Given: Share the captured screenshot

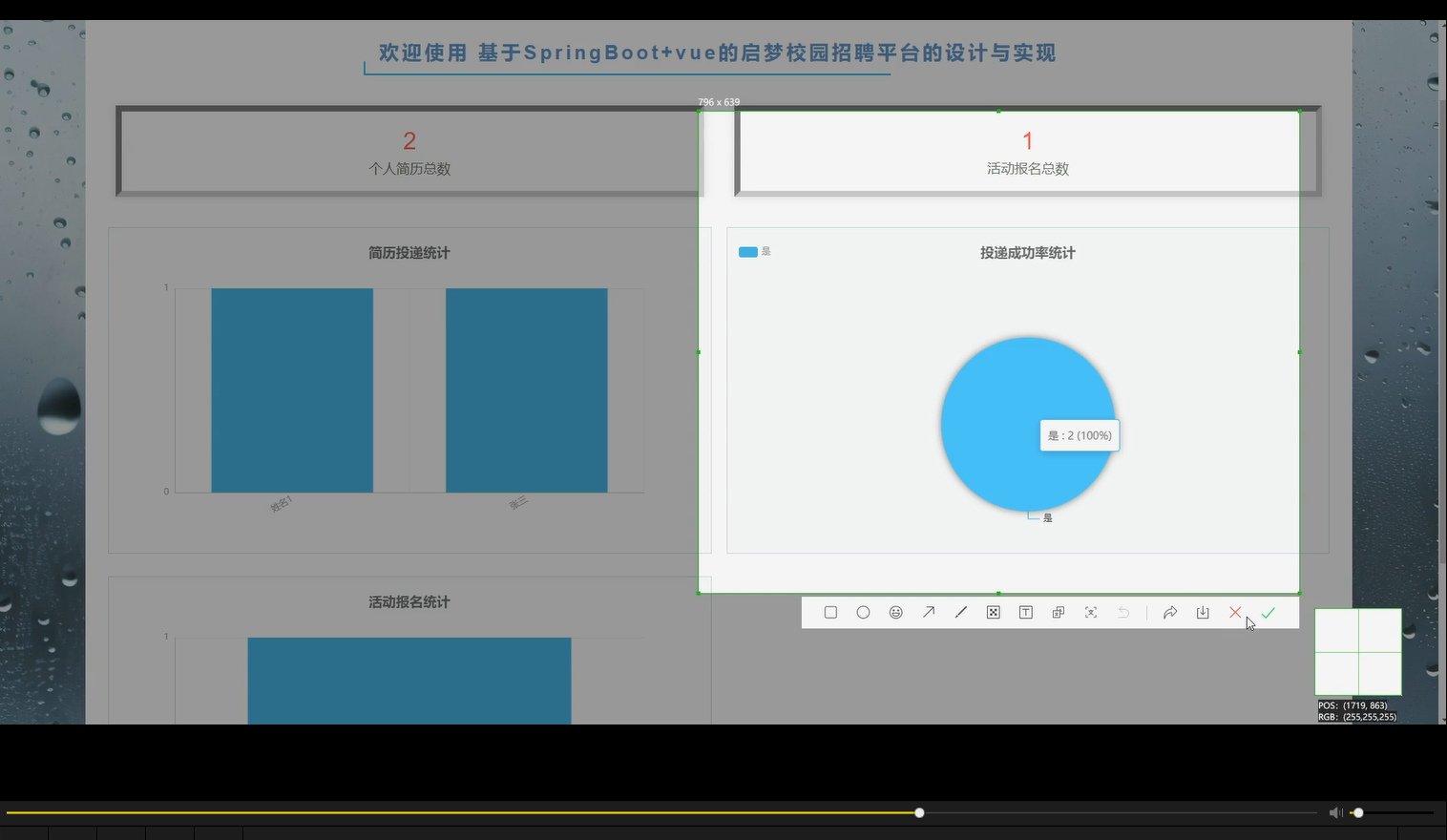Looking at the screenshot, I should [x=1170, y=613].
